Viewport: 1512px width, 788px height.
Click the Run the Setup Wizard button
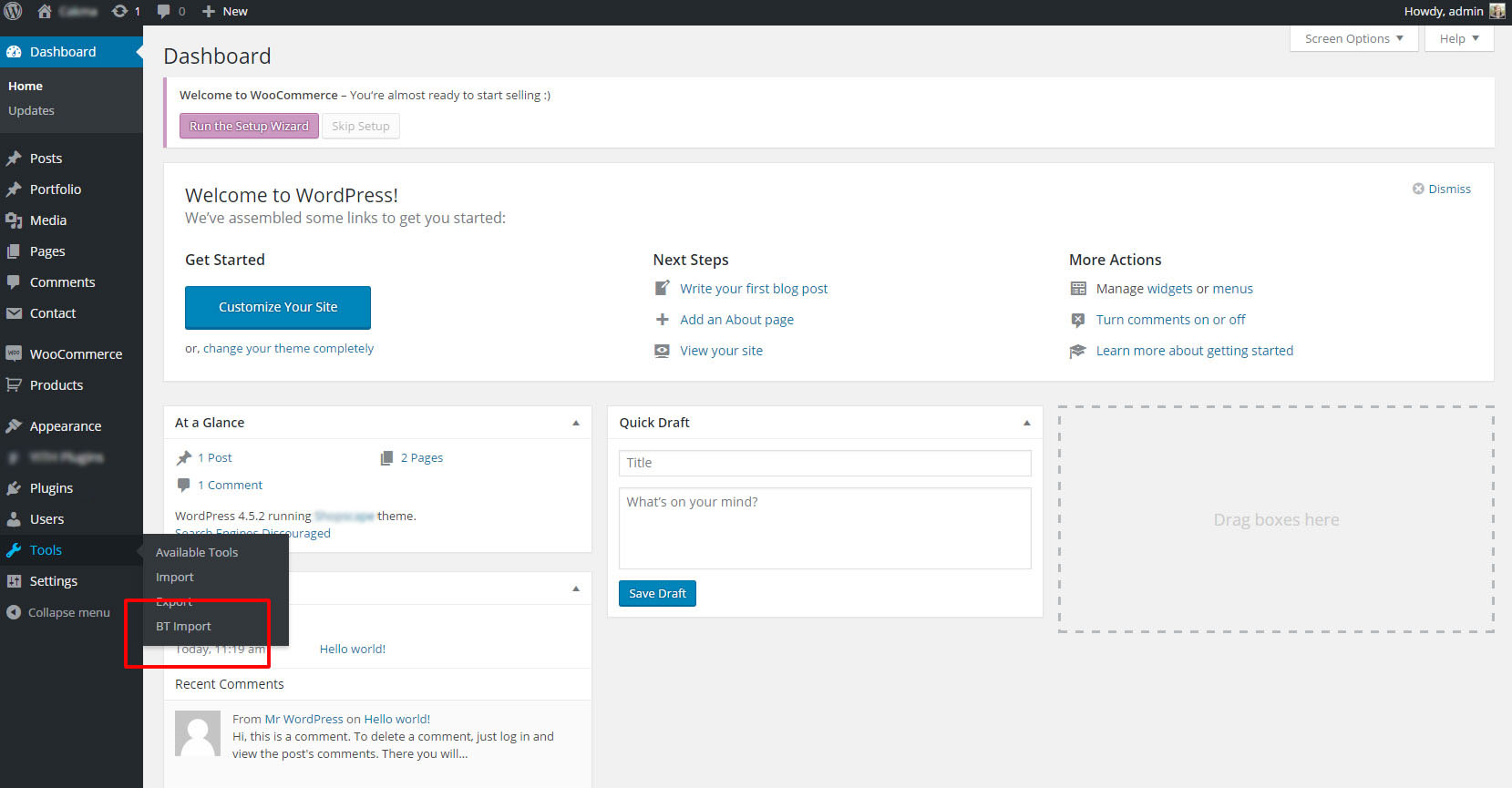[x=249, y=126]
